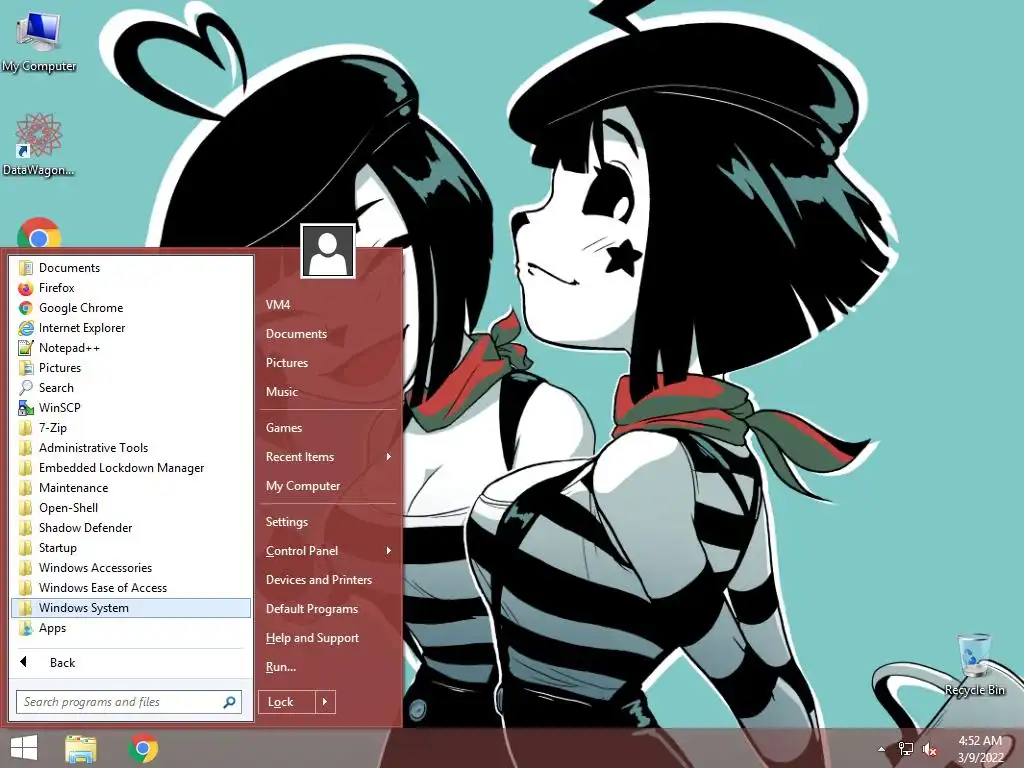Click the muted volume tray icon
The width and height of the screenshot is (1024, 768).
(x=930, y=749)
